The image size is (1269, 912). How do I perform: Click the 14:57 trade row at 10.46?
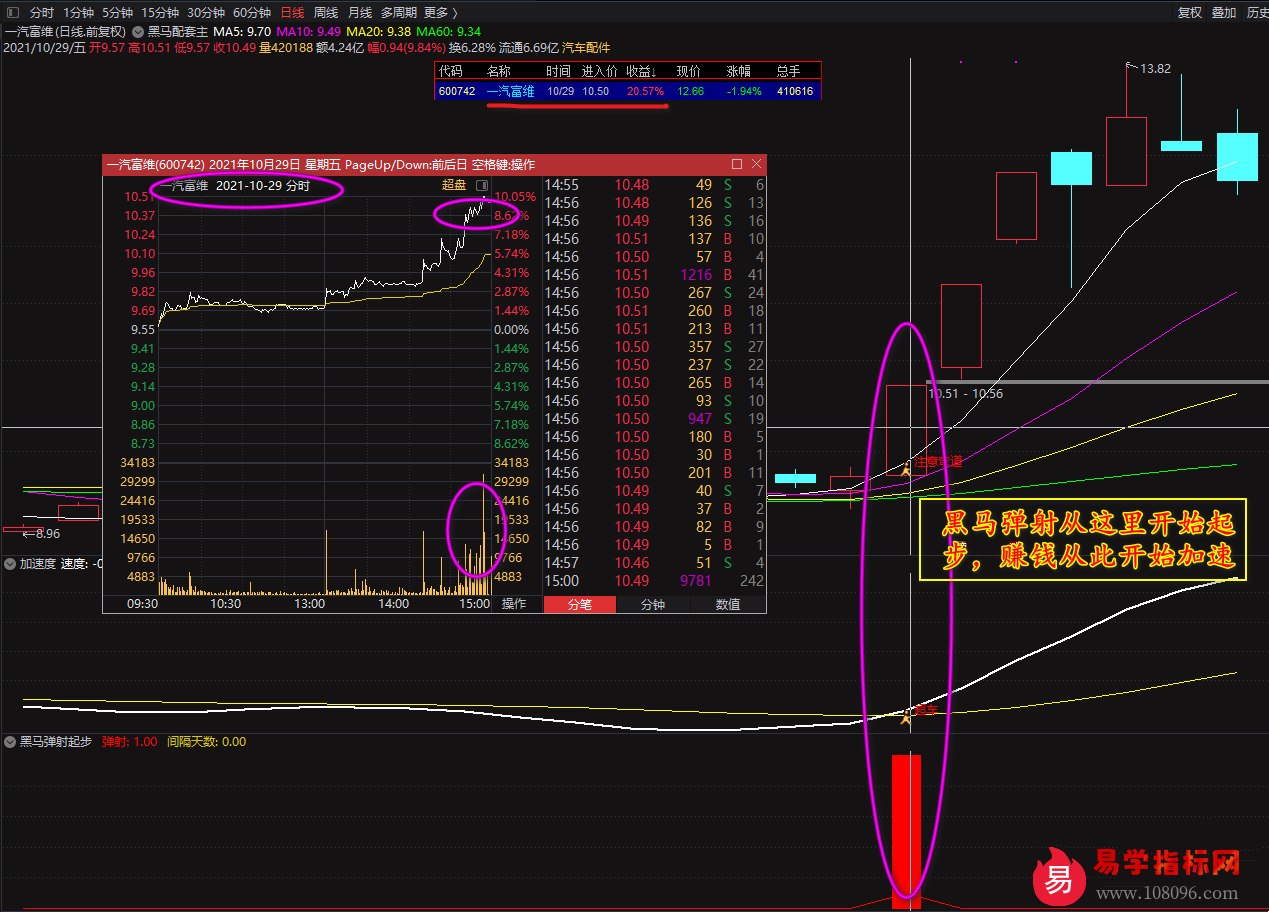[x=655, y=563]
